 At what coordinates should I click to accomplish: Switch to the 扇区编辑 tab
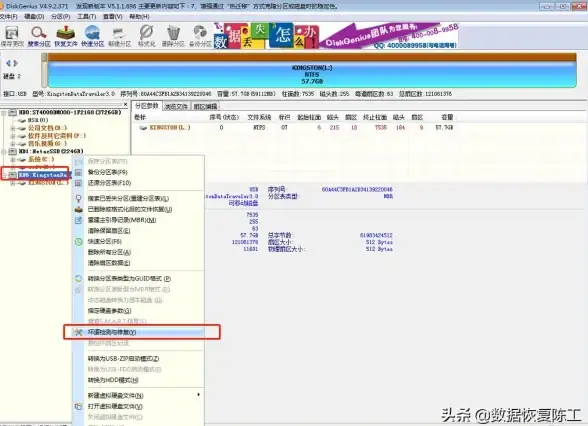[x=206, y=106]
